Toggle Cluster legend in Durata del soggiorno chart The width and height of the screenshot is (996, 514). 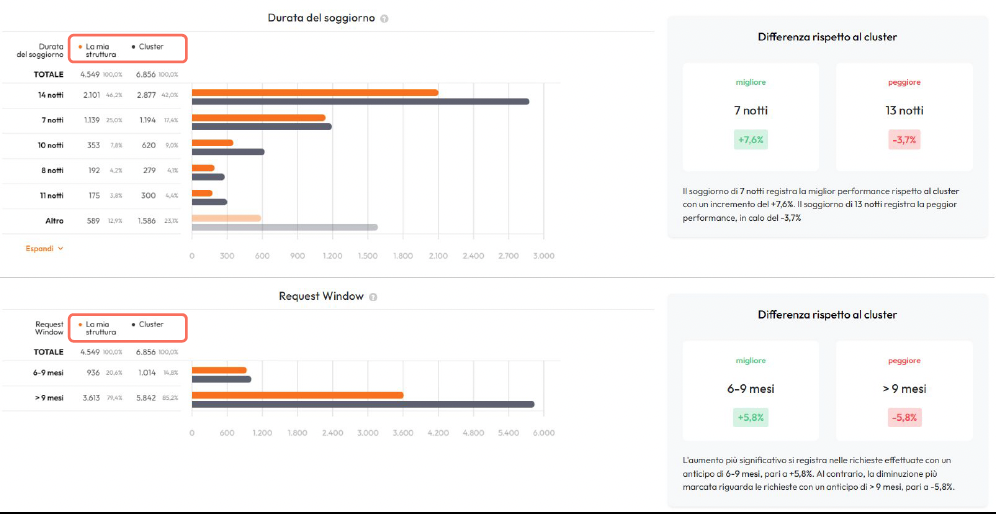(x=150, y=46)
